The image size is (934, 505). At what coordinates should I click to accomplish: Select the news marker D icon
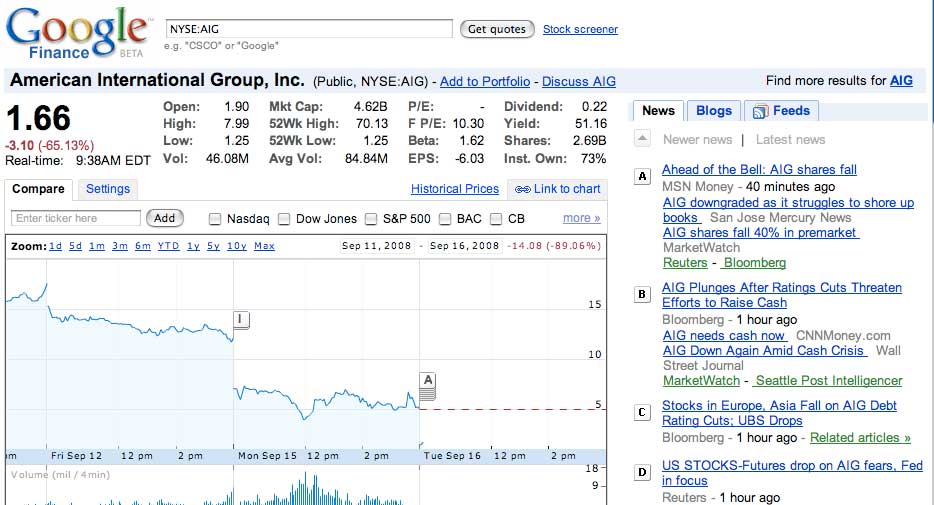(643, 472)
